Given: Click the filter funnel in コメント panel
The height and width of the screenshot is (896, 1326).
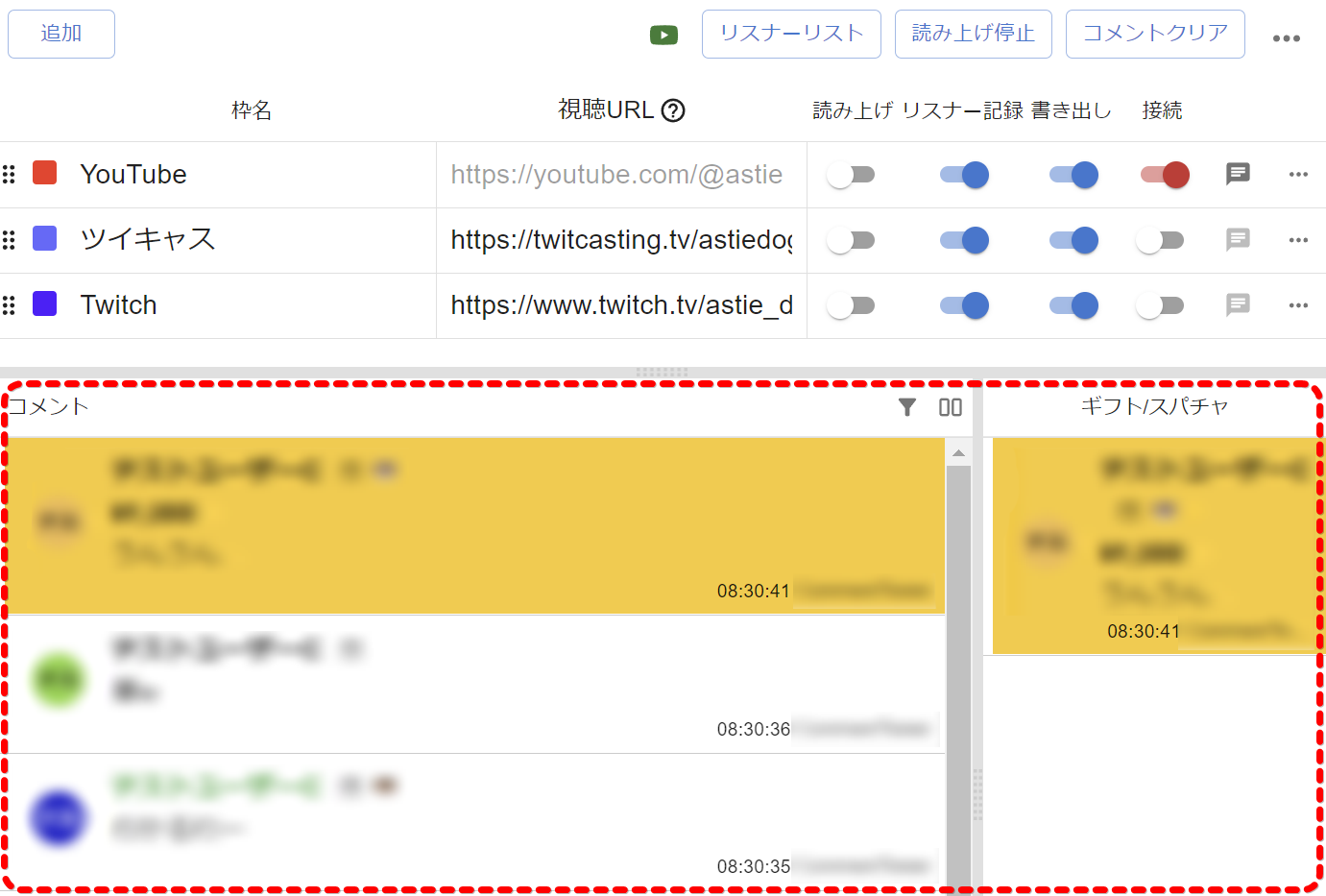Looking at the screenshot, I should [906, 407].
